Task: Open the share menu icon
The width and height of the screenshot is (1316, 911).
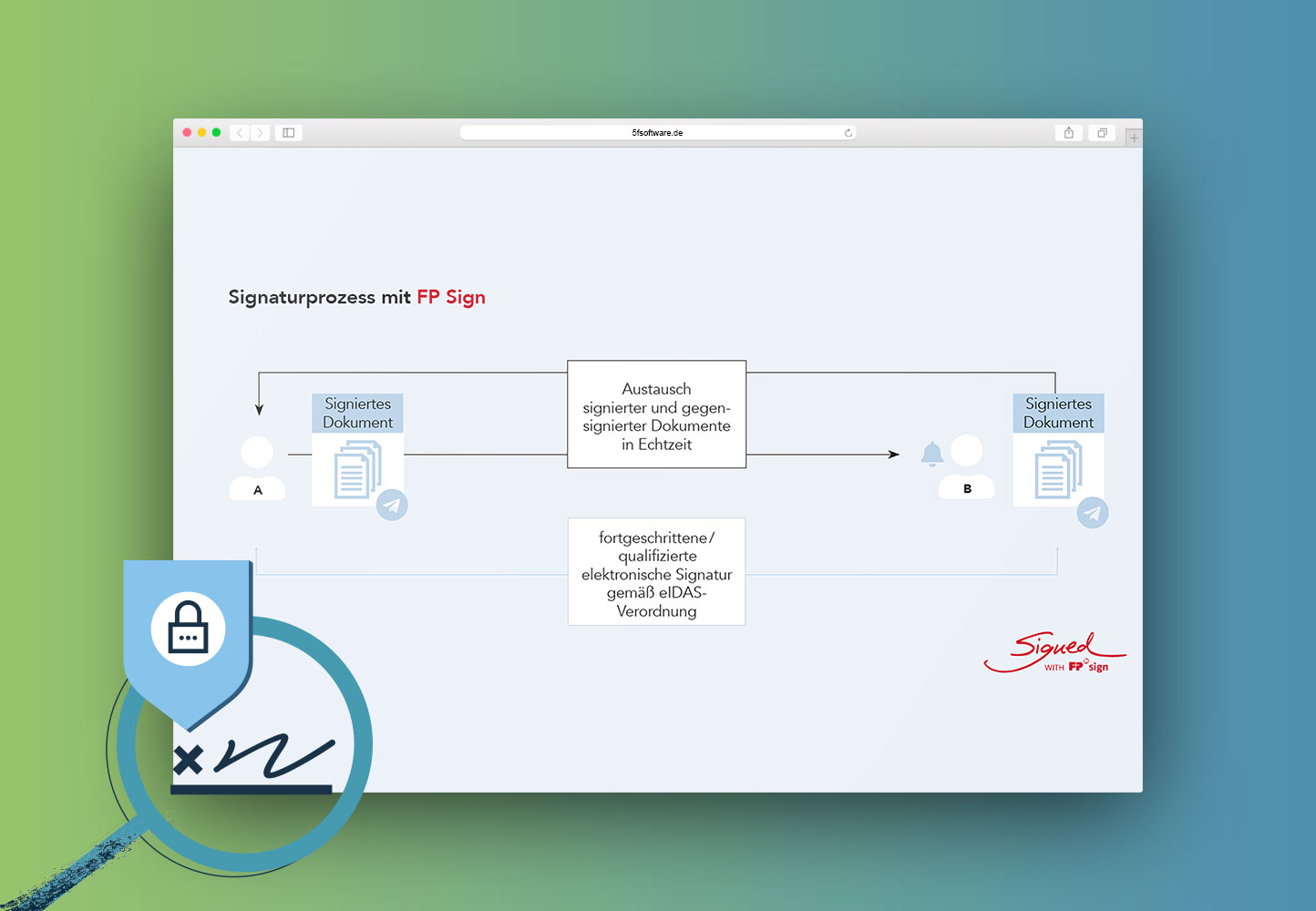Action: [1069, 133]
